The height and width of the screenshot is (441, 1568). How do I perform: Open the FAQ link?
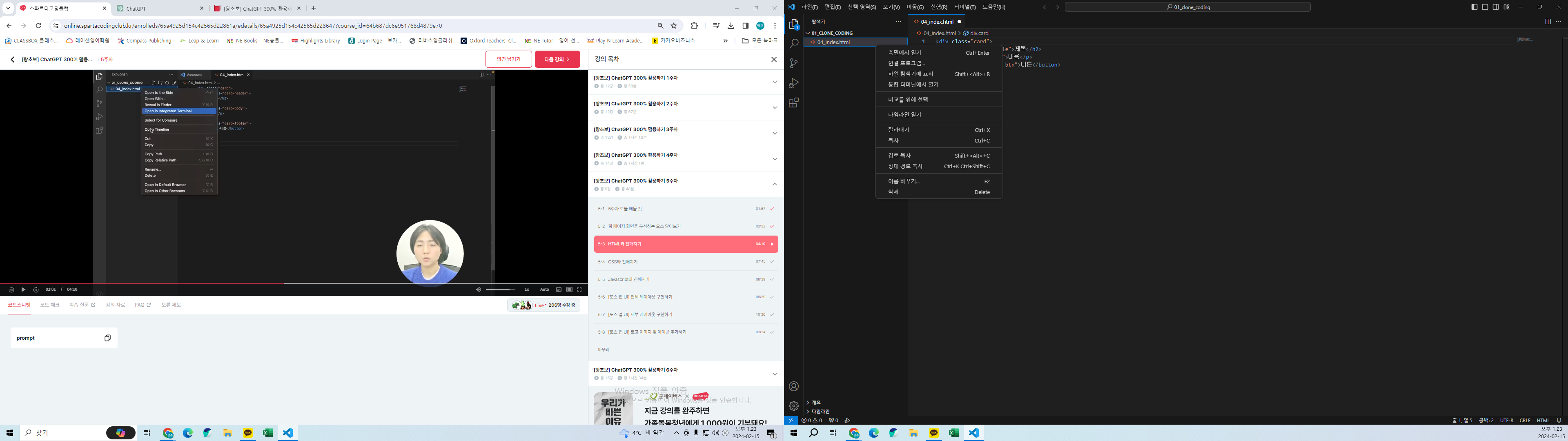(143, 305)
